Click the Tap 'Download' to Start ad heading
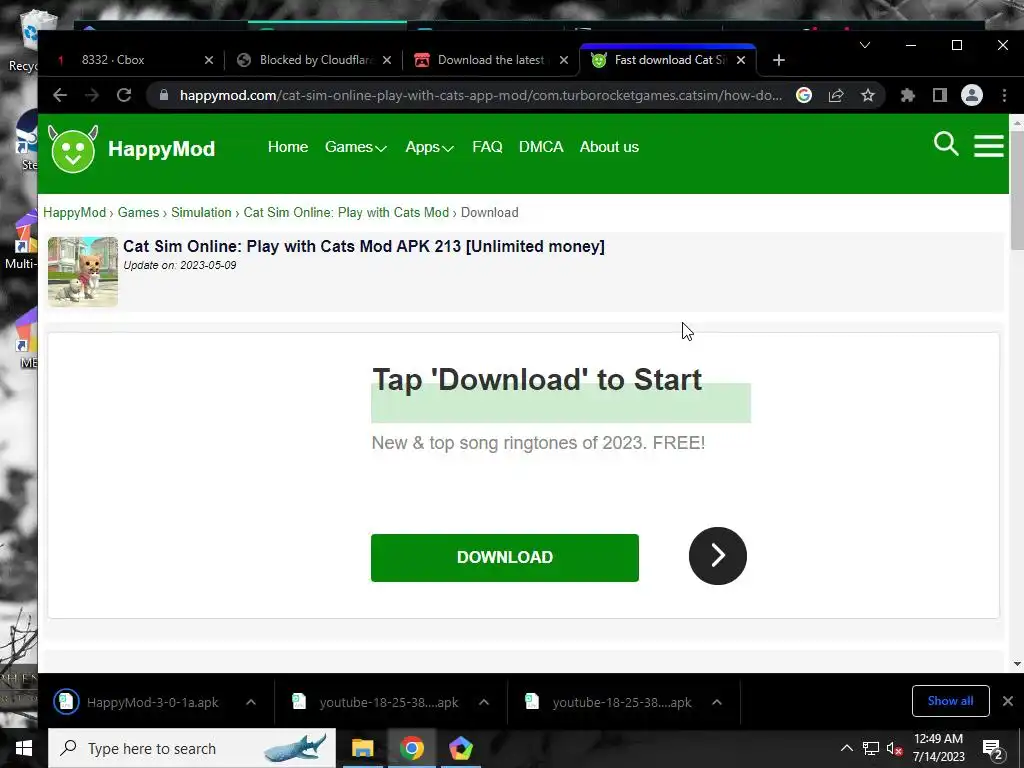This screenshot has width=1024, height=768. tap(537, 380)
